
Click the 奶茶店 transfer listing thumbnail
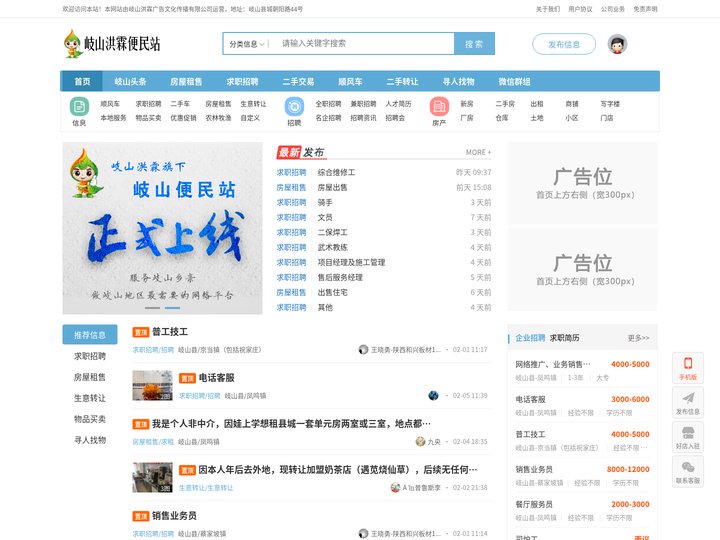(x=152, y=477)
